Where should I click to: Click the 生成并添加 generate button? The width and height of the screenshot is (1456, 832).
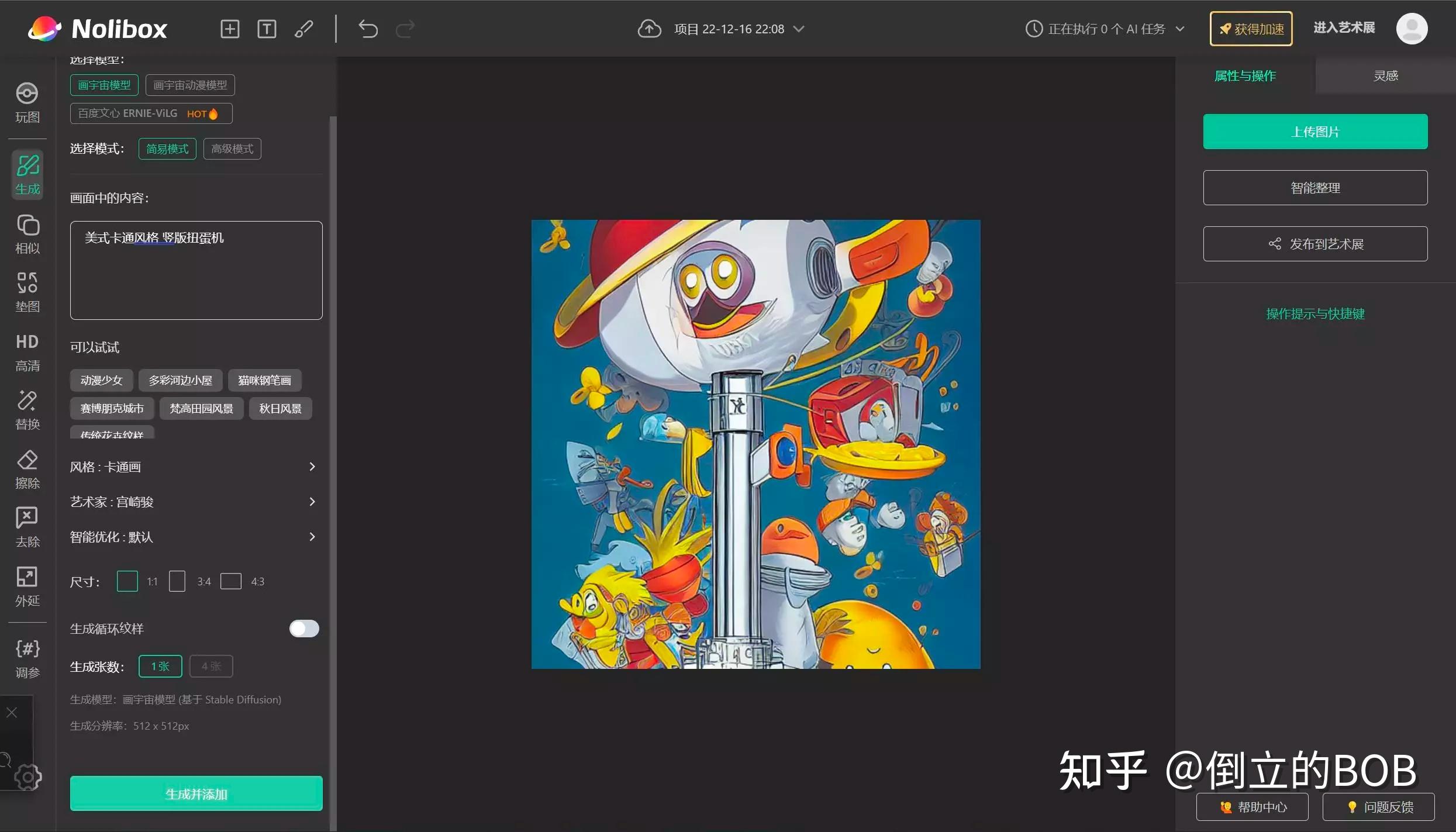196,794
